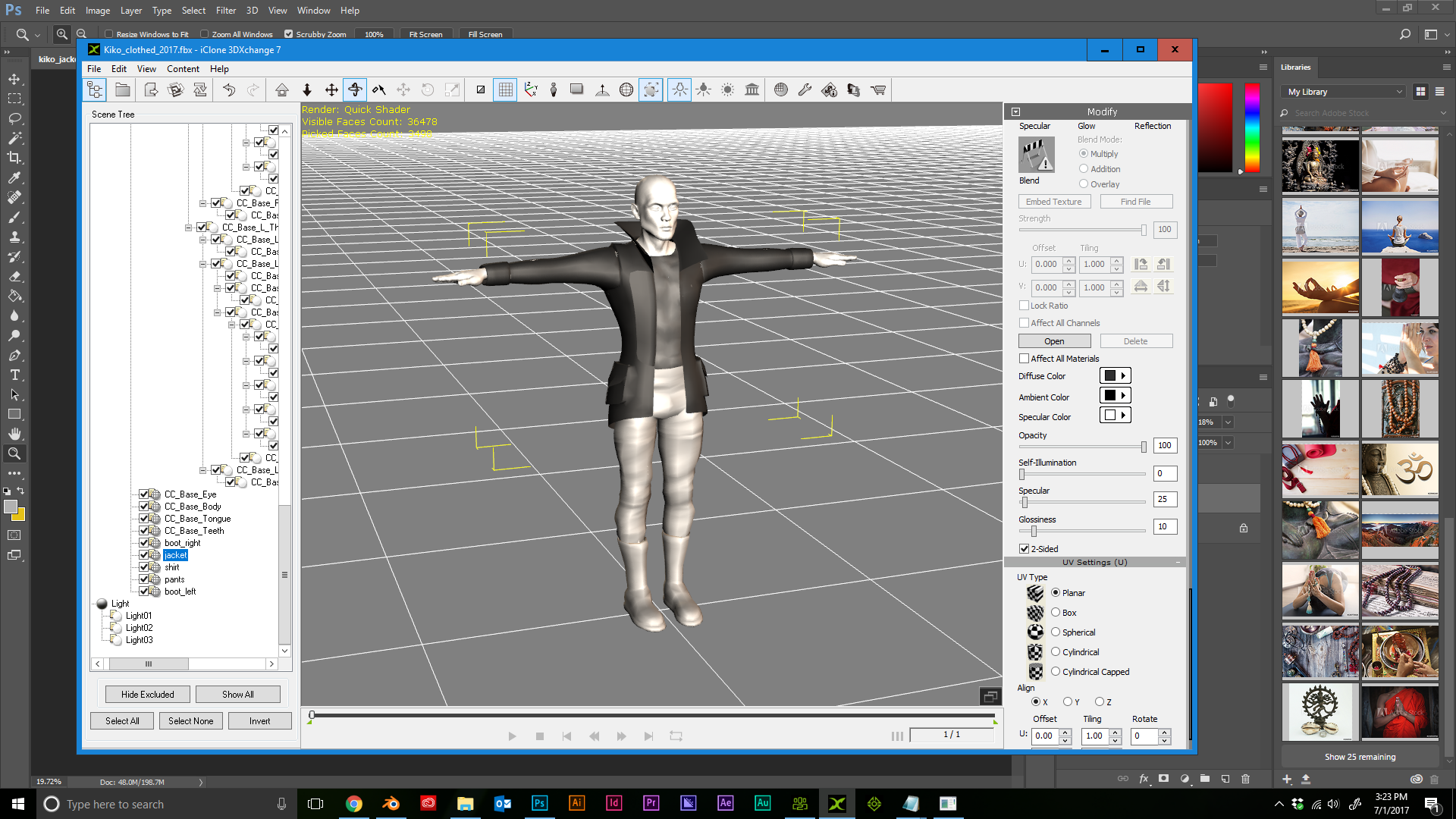Toggle the 2-Sided checkbox
Screen dimensions: 1456x819
click(x=1024, y=549)
